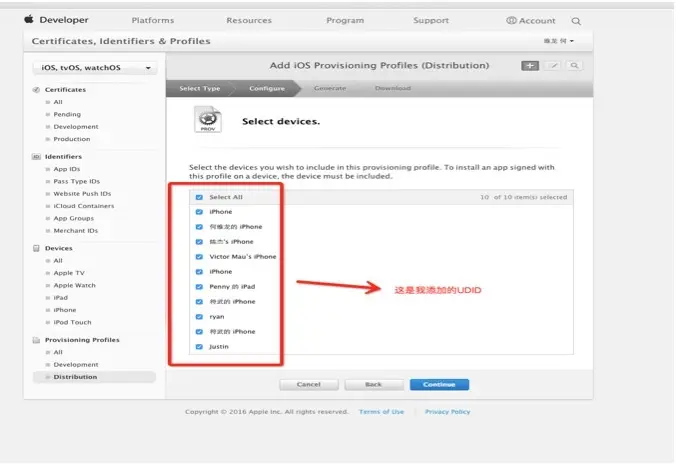
Task: Open the user name dropdown at top right
Action: [559, 41]
